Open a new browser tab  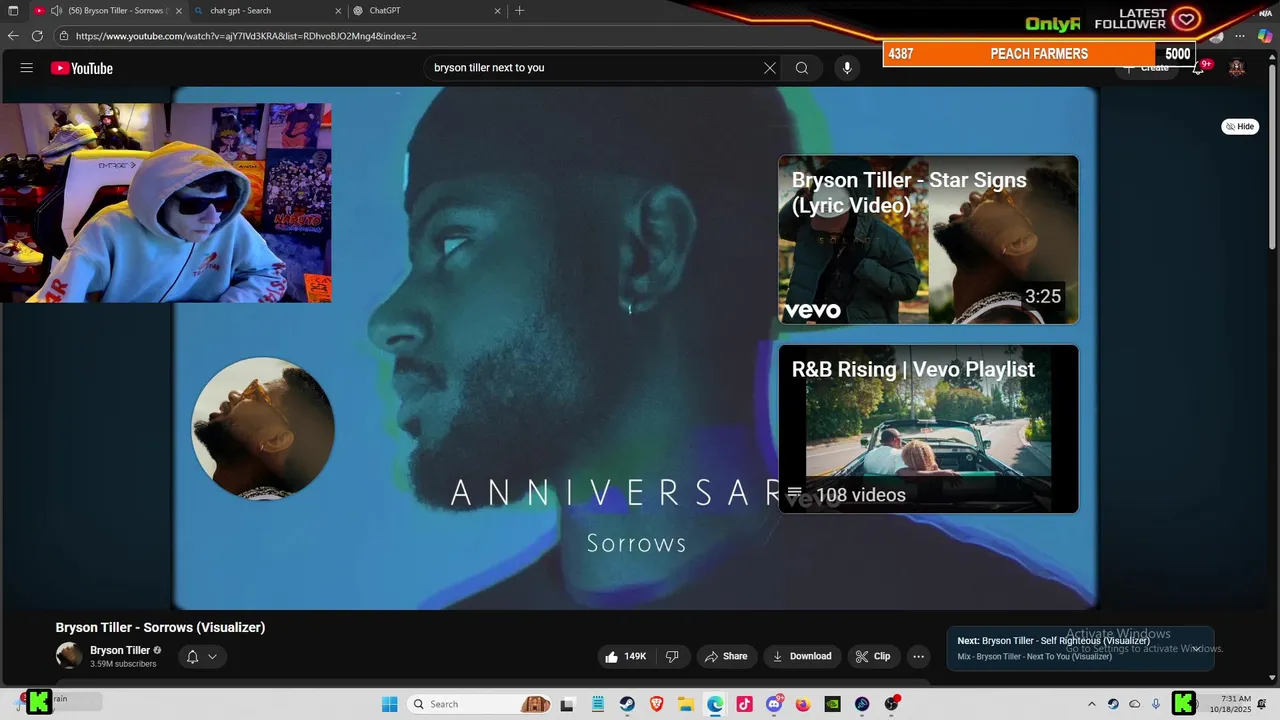pos(519,11)
